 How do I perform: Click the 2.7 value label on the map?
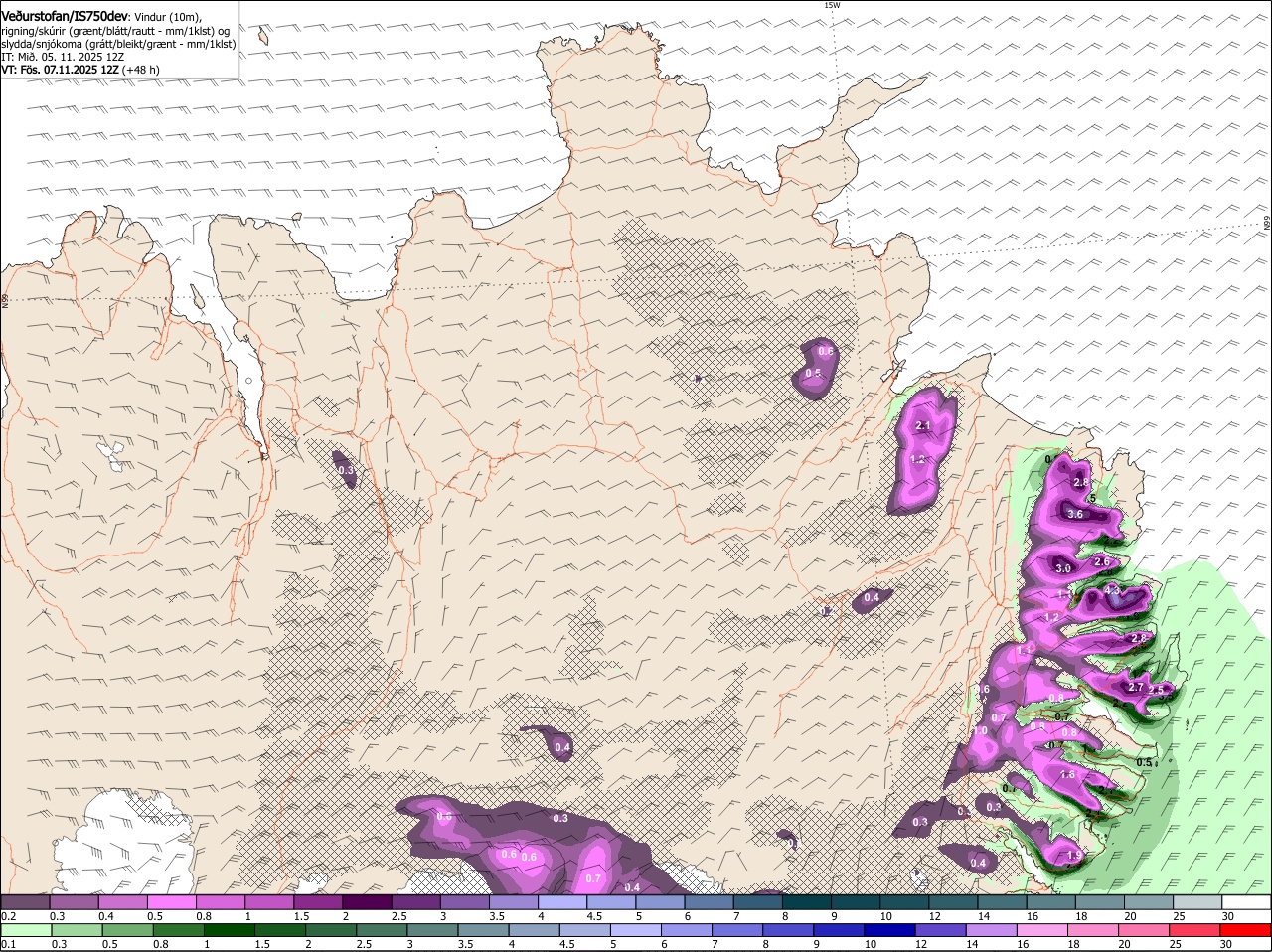(1136, 688)
